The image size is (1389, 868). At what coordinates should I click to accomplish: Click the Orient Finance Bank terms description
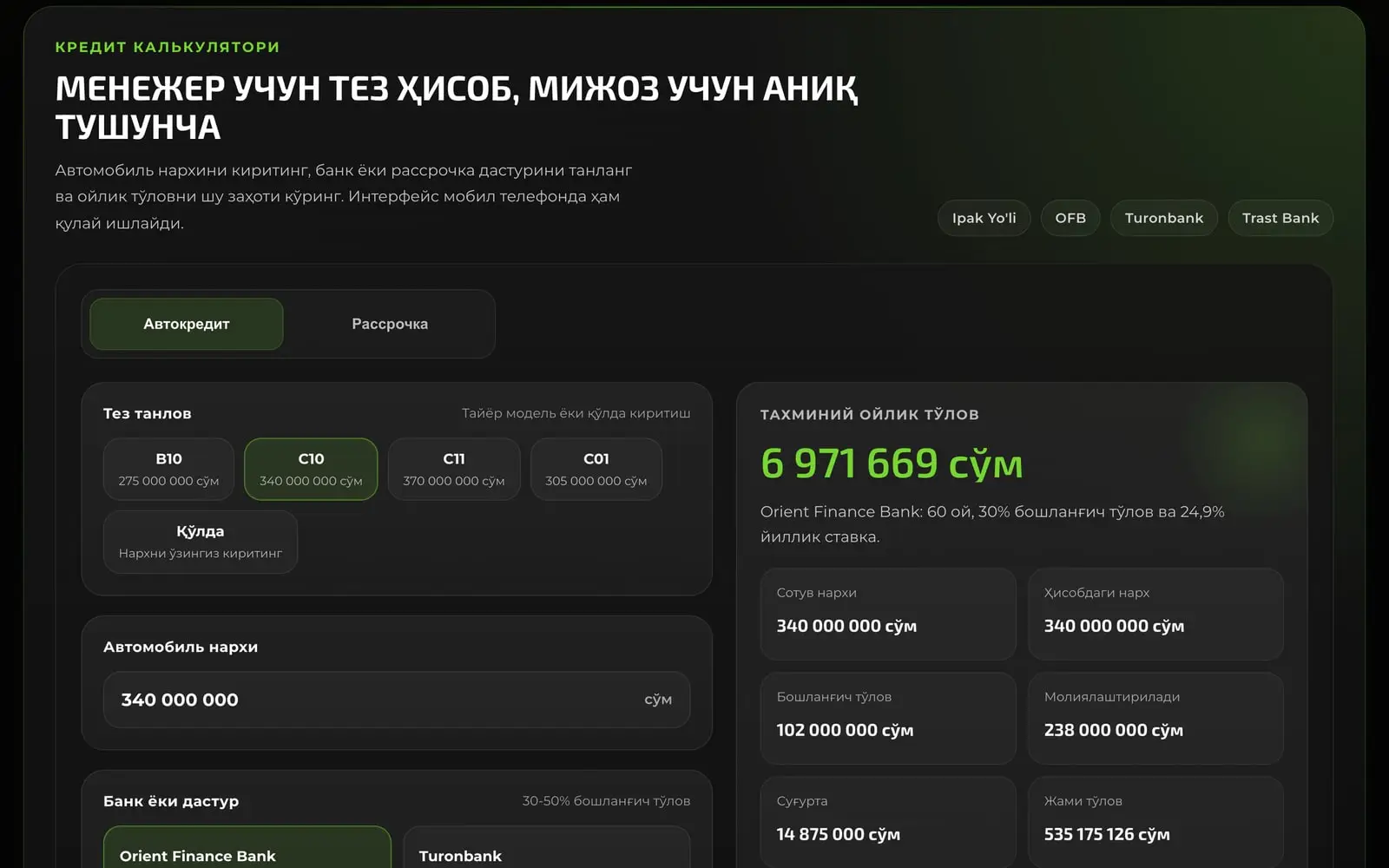click(992, 524)
